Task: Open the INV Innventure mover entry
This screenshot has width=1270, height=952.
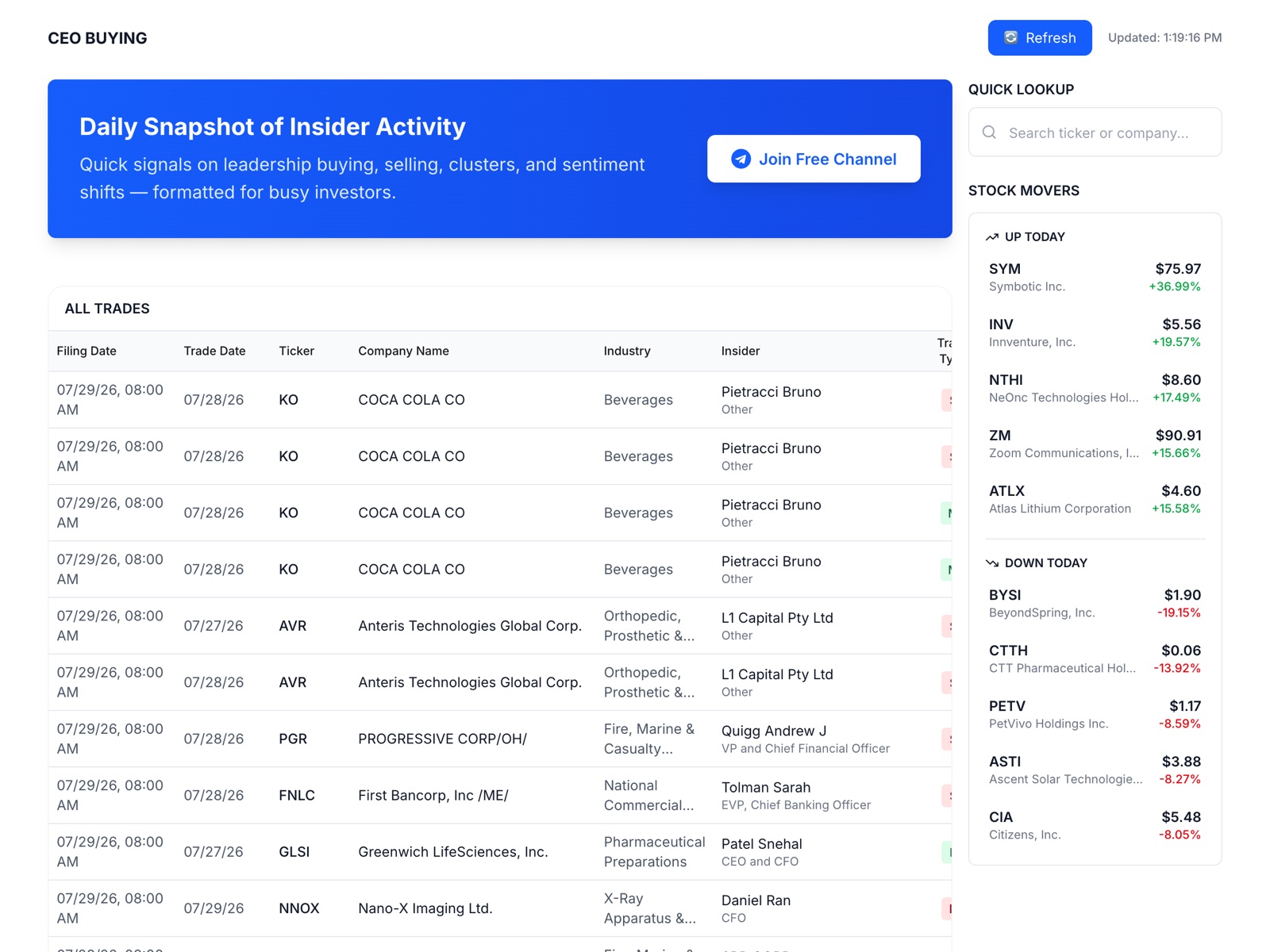Action: (1095, 333)
